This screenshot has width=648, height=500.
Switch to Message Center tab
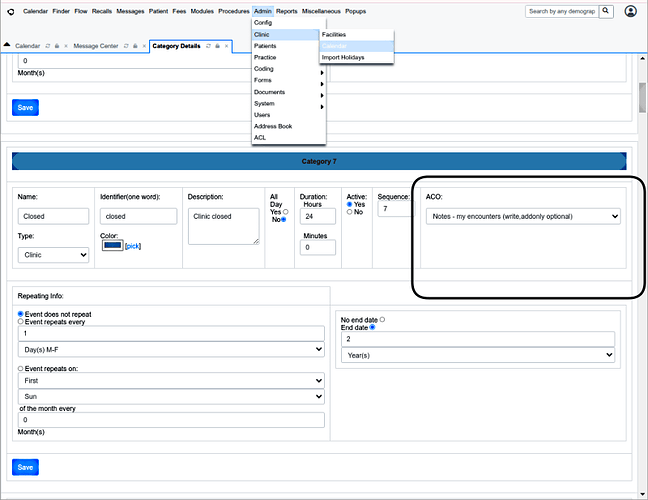pyautogui.click(x=96, y=46)
